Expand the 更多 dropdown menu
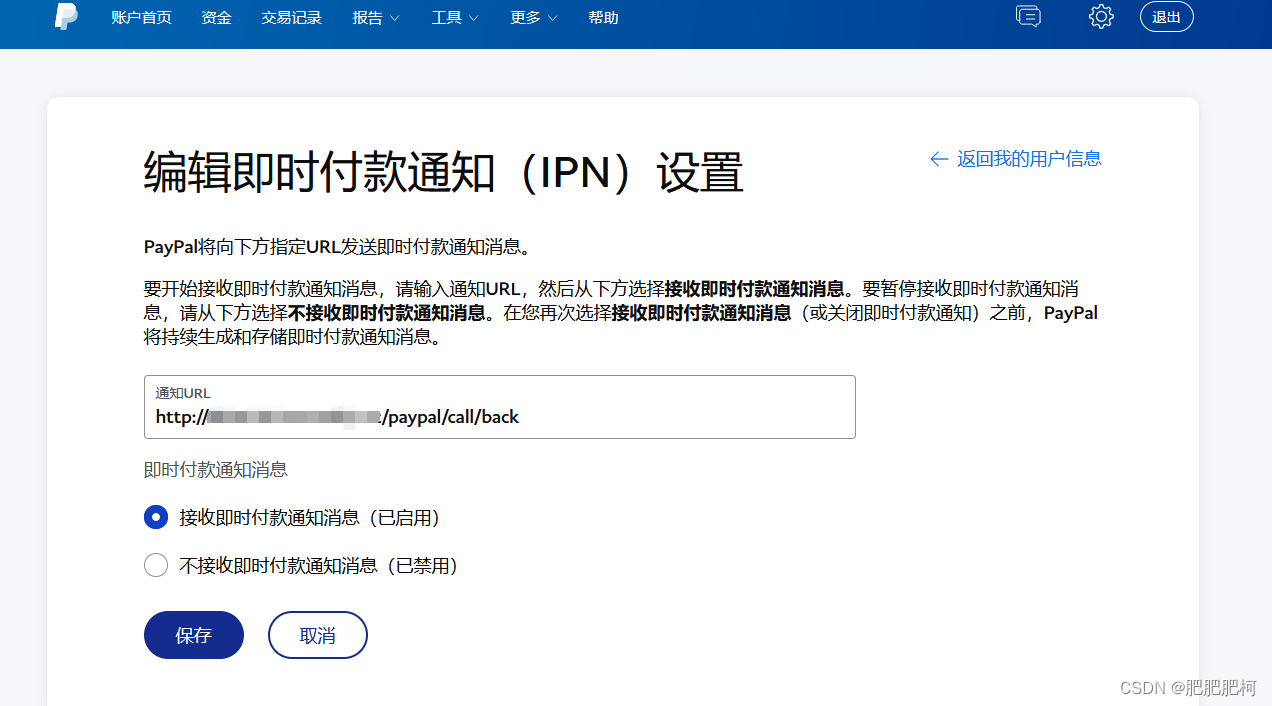1272x706 pixels. click(534, 18)
